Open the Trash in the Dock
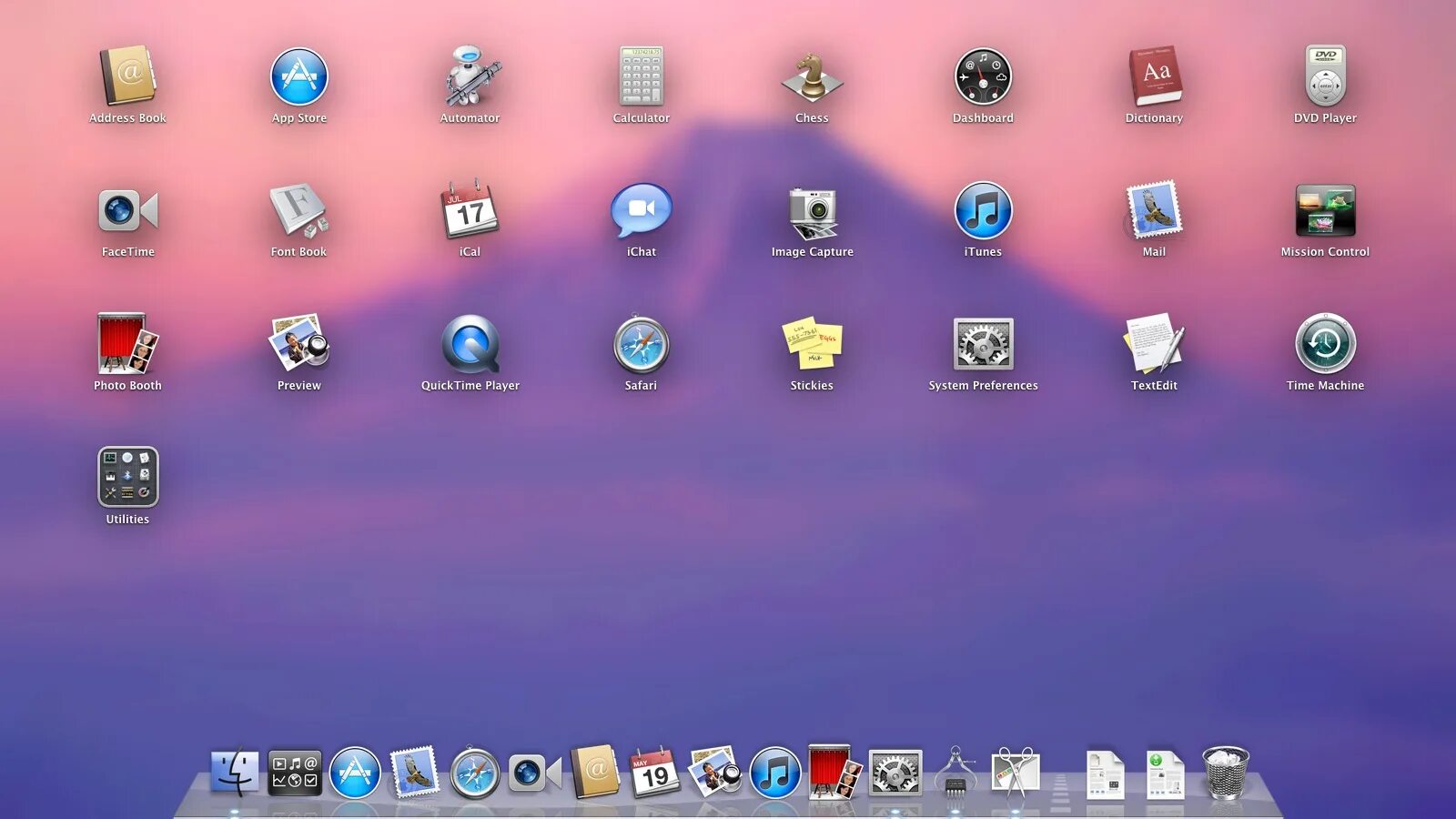The image size is (1456, 819). pyautogui.click(x=1226, y=773)
